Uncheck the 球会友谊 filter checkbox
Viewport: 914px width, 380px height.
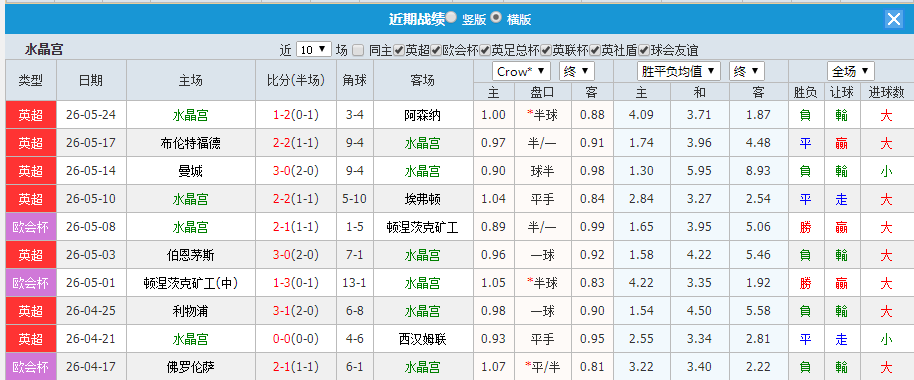click(x=644, y=50)
